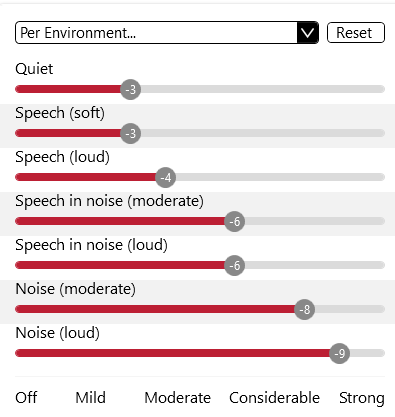Image resolution: width=395 pixels, height=417 pixels.
Task: Click the Noise (loud) slider handle showing -9
Action: (340, 353)
